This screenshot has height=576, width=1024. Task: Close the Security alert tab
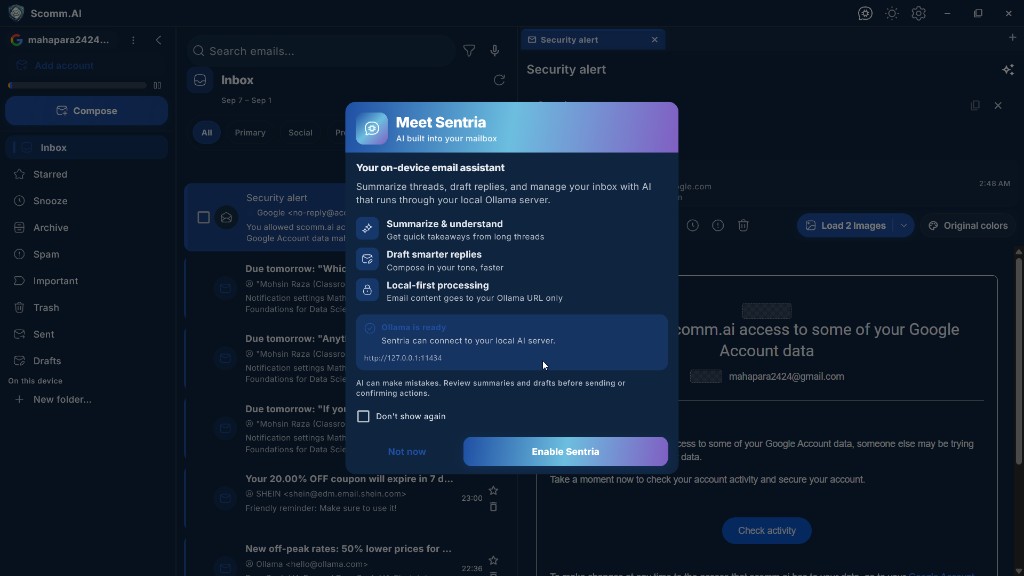coord(654,40)
